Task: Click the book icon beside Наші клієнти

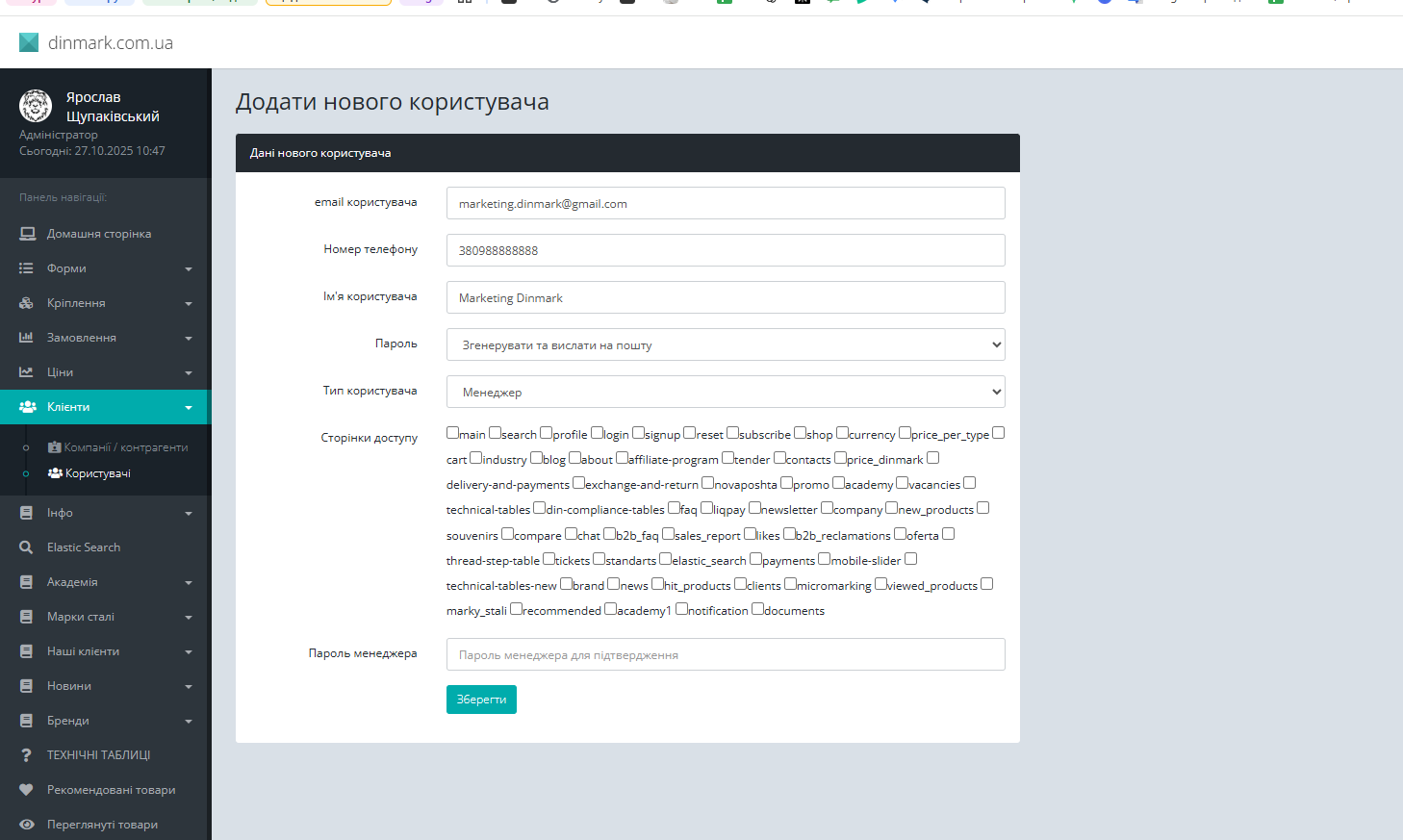Action: coord(26,651)
